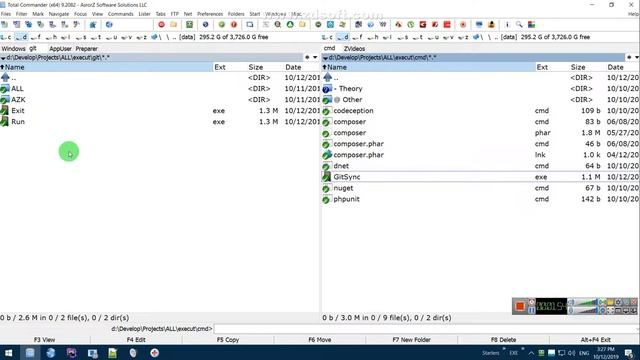Open the Preferences menu
The height and width of the screenshot is (360, 640).
coord(210,14)
